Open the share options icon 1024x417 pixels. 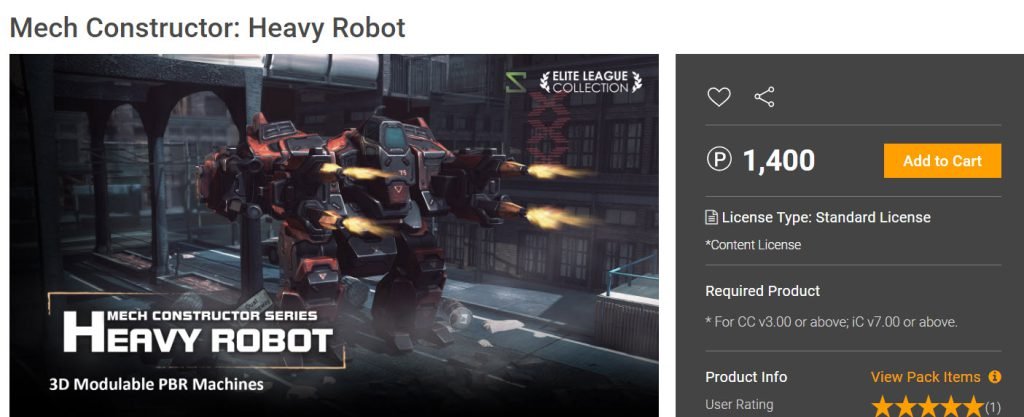(x=764, y=97)
